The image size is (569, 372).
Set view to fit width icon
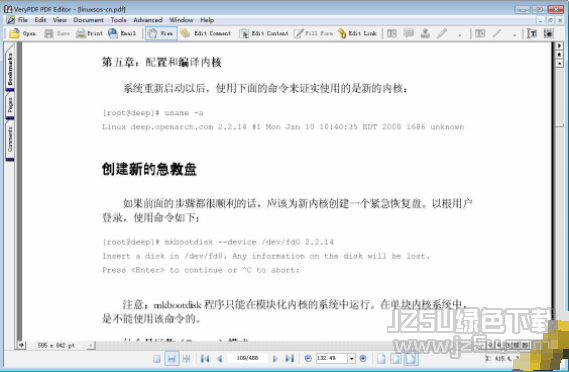[x=411, y=359]
